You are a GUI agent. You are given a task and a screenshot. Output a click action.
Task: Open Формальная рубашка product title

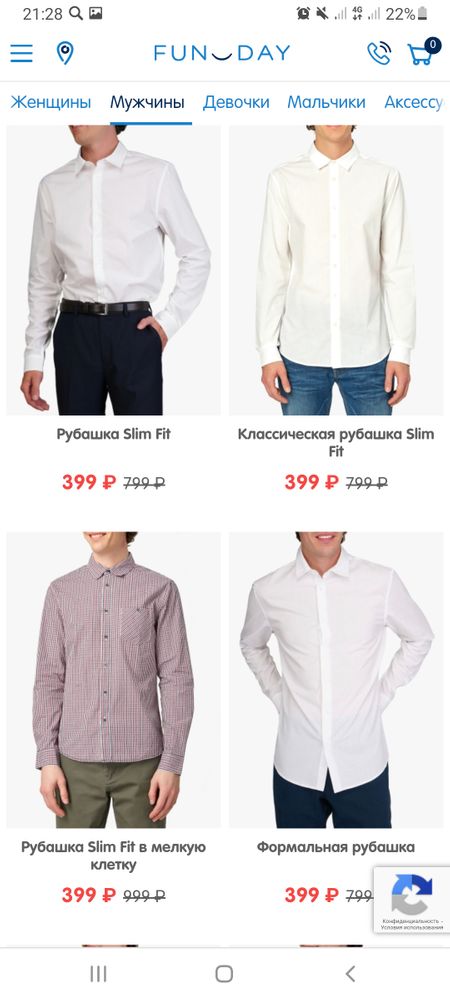[x=336, y=848]
